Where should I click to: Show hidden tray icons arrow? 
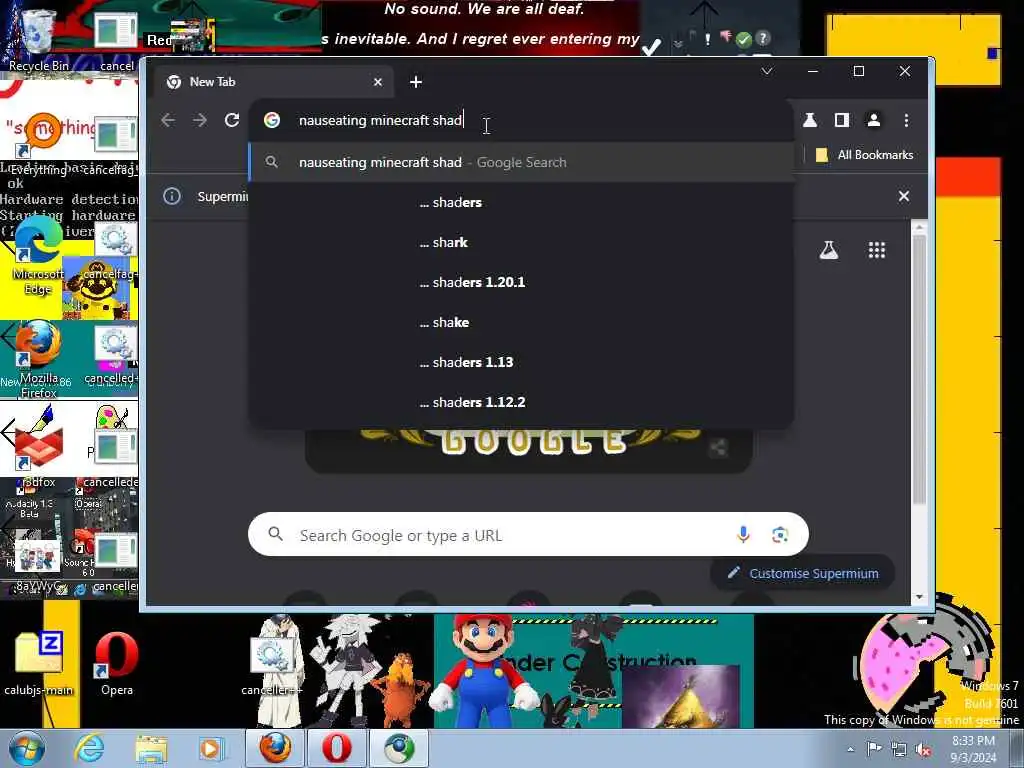point(850,749)
